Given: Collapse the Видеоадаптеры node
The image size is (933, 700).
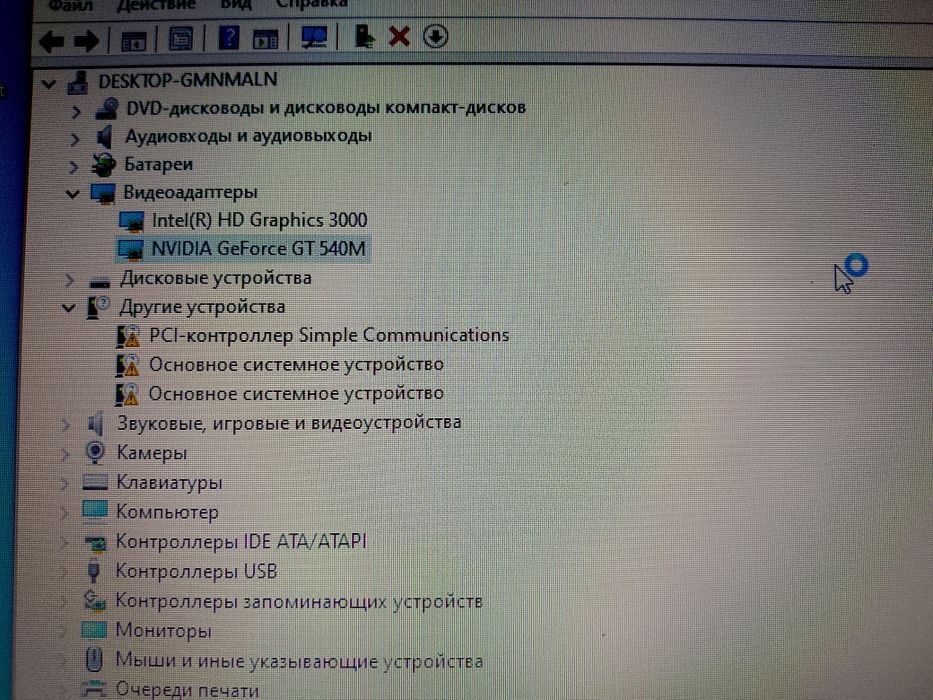Looking at the screenshot, I should point(73,194).
